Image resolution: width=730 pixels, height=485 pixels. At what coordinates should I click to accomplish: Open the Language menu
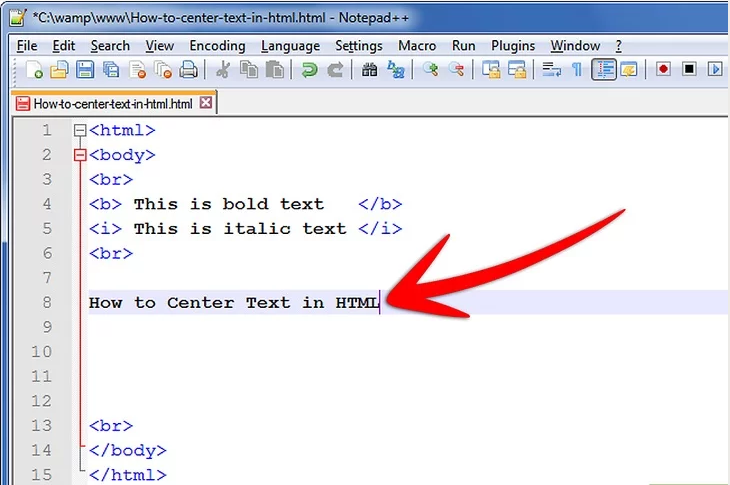coord(290,46)
